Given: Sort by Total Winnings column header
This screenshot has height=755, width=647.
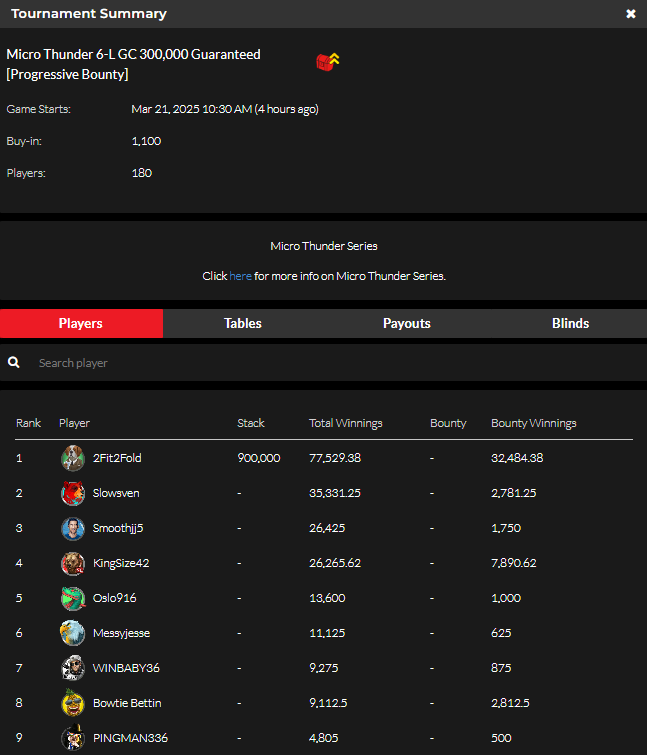Looking at the screenshot, I should [346, 423].
